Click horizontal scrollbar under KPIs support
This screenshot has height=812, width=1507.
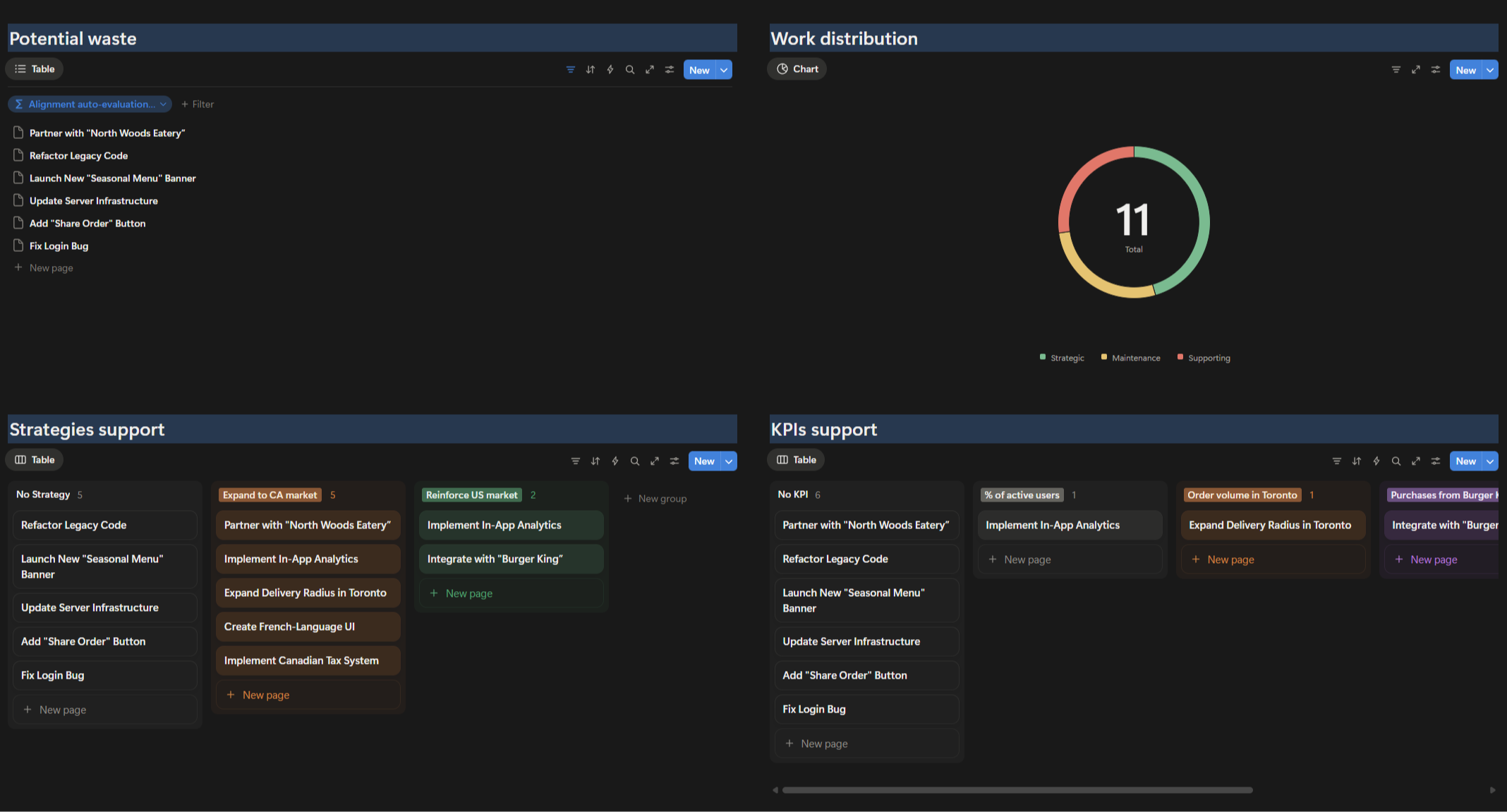[1017, 790]
